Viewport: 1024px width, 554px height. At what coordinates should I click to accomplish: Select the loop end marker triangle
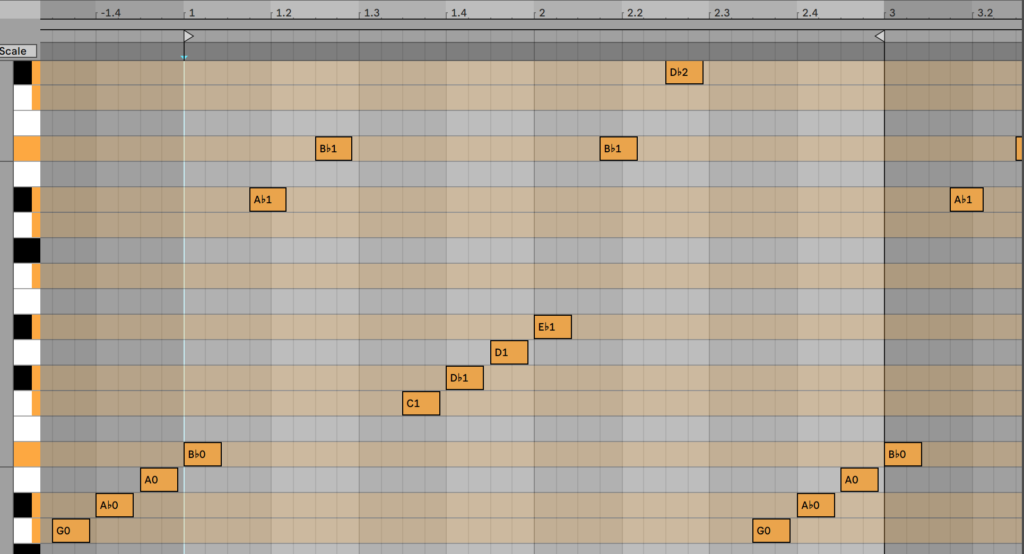880,36
